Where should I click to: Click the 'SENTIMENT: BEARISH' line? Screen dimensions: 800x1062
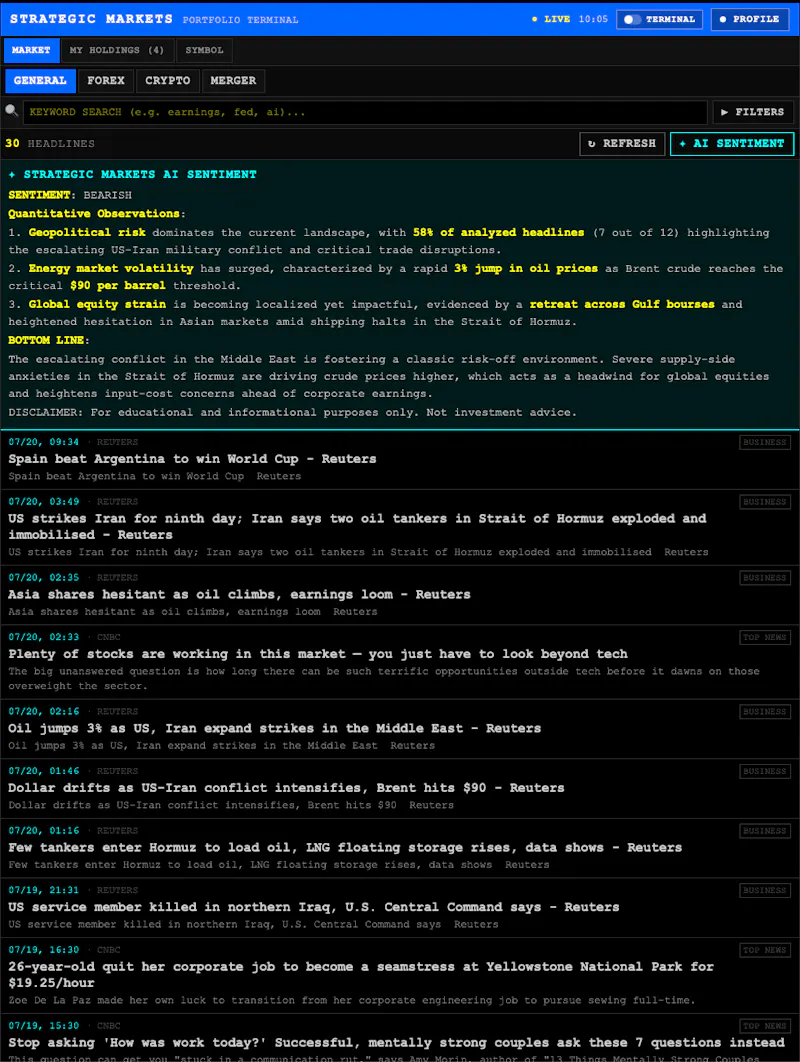pos(70,195)
